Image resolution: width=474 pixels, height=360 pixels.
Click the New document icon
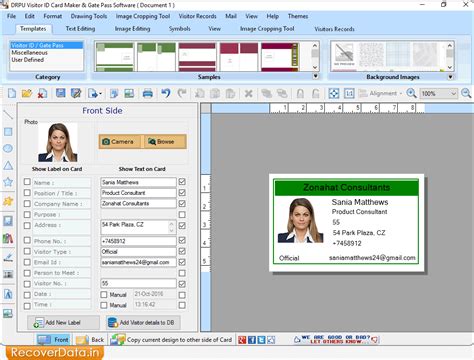click(x=12, y=93)
